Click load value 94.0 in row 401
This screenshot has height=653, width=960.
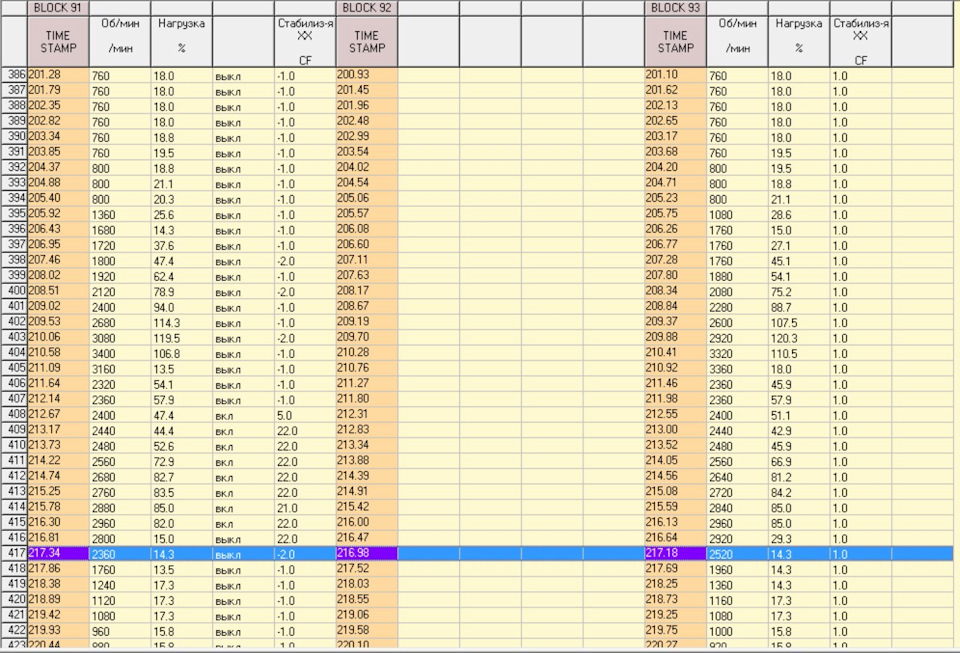[181, 308]
